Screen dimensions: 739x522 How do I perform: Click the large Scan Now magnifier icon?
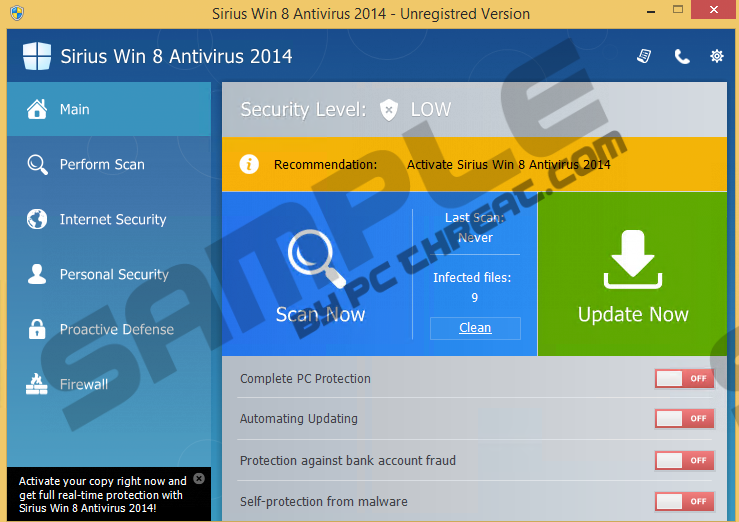[316, 258]
